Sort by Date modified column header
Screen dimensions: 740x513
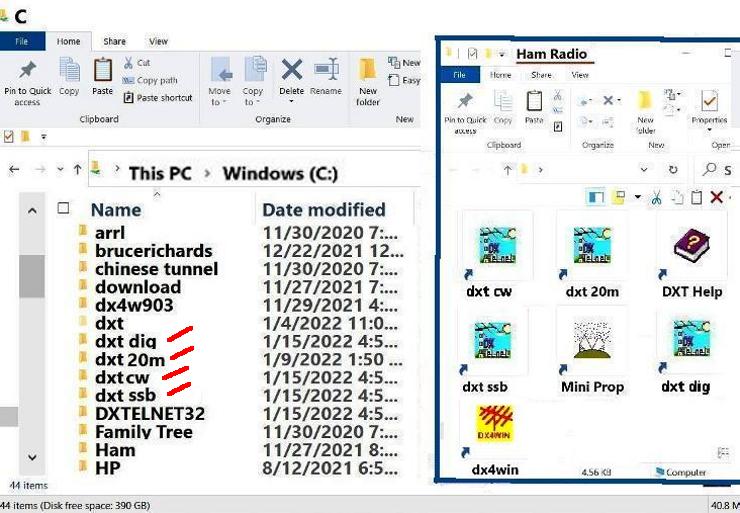(x=324, y=210)
